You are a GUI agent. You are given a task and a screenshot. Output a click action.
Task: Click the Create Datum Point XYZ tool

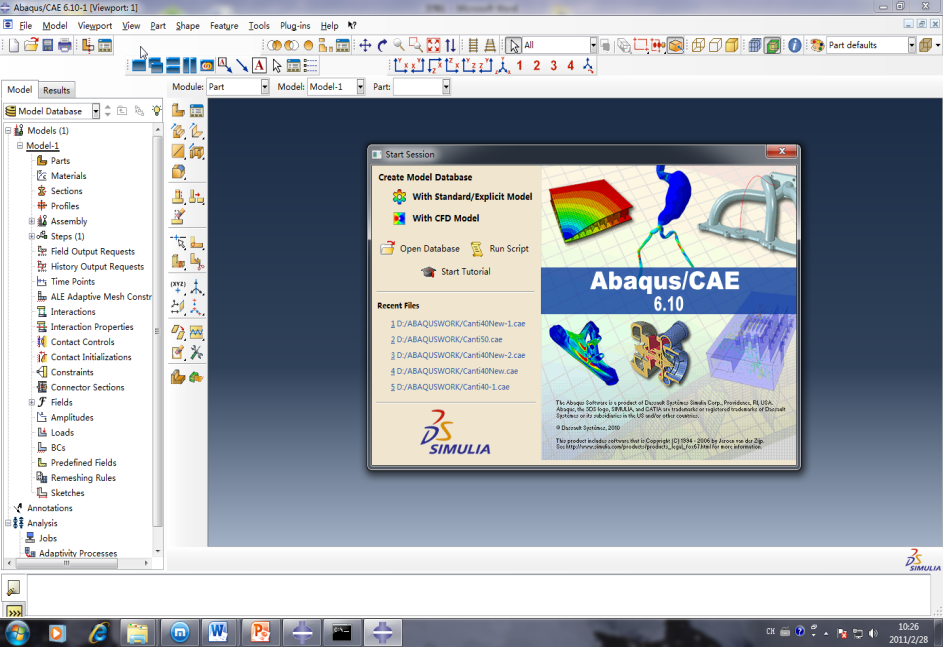pos(179,287)
